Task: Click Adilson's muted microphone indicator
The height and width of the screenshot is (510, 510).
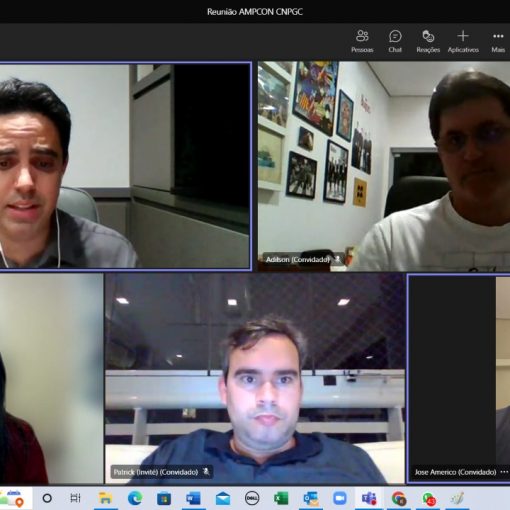Action: 338,259
